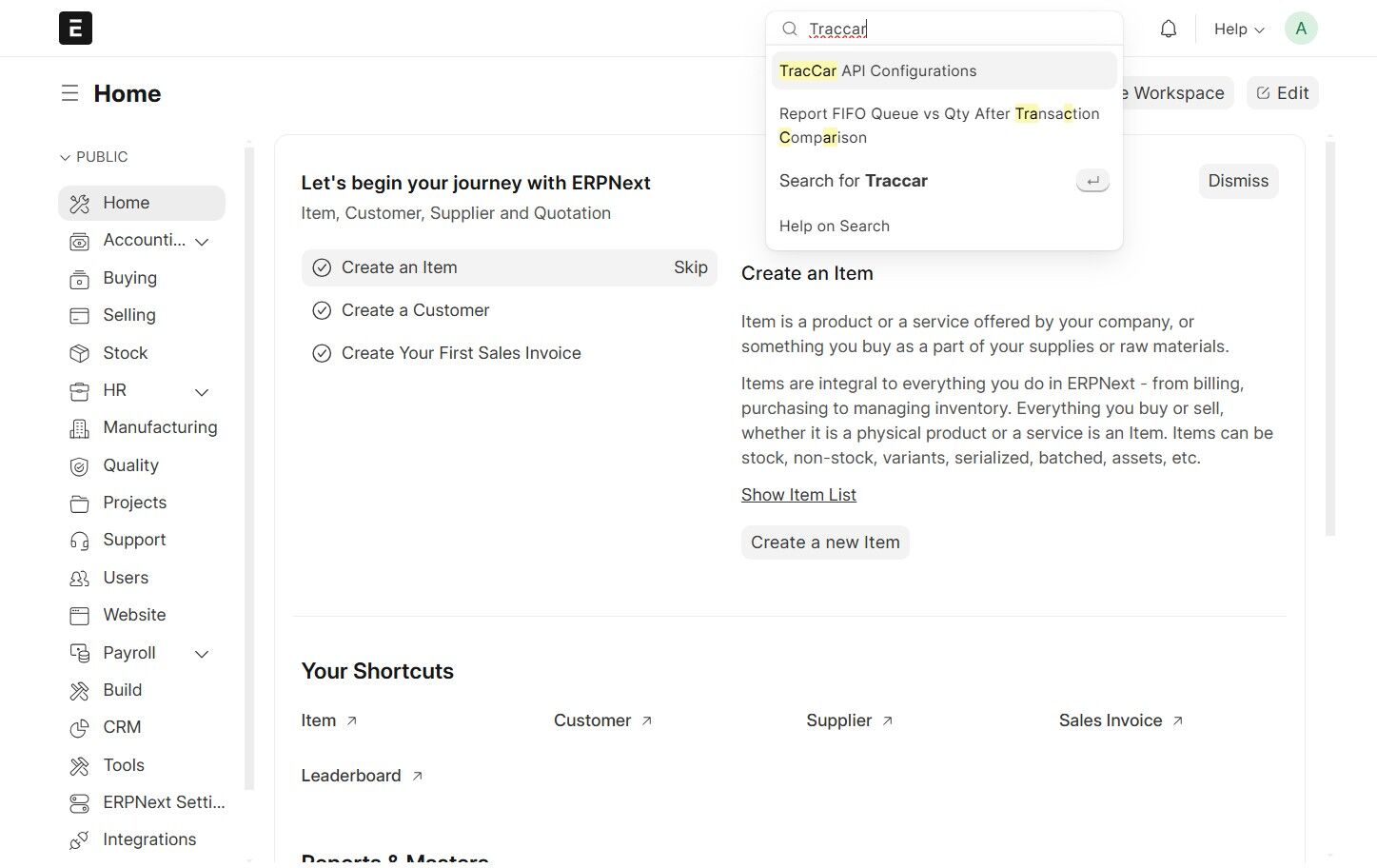Screen dimensions: 1377x868
Task: Click the Support headset icon
Action: coord(79,541)
